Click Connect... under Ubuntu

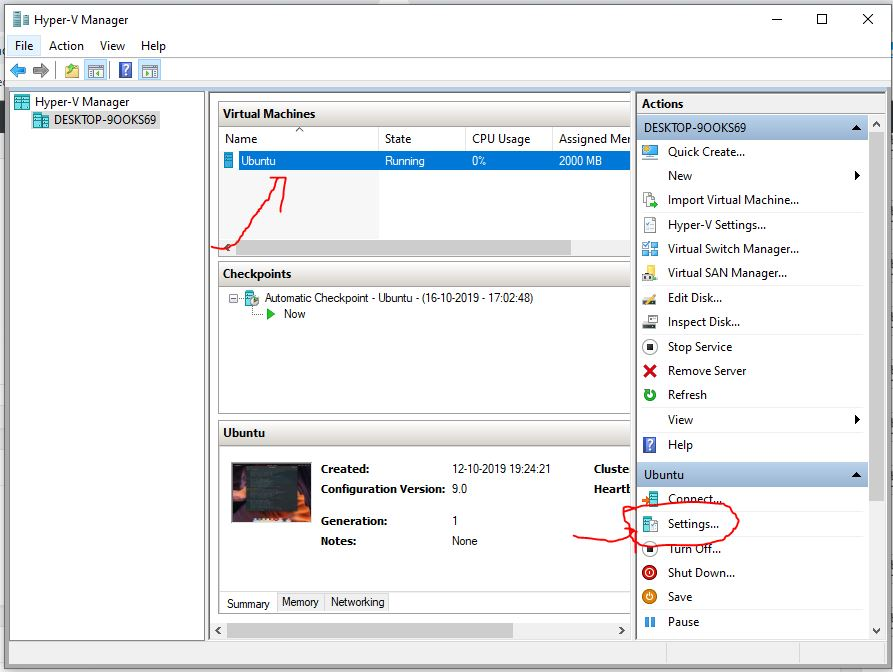coord(695,499)
